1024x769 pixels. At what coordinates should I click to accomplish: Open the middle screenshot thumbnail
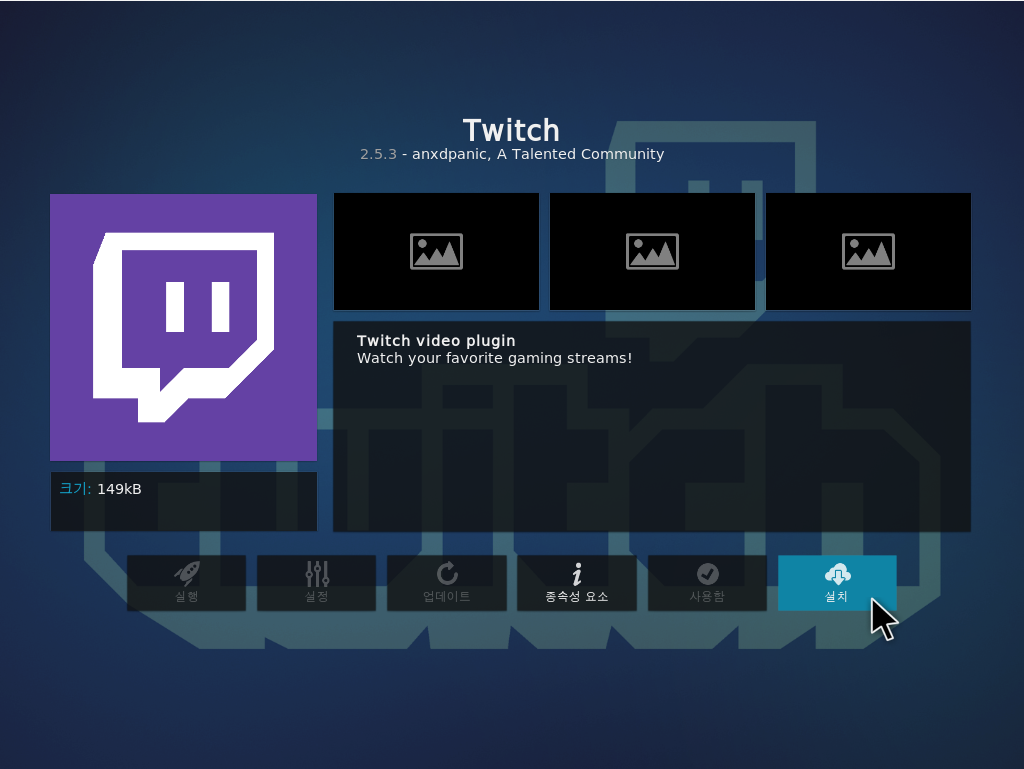pyautogui.click(x=652, y=252)
